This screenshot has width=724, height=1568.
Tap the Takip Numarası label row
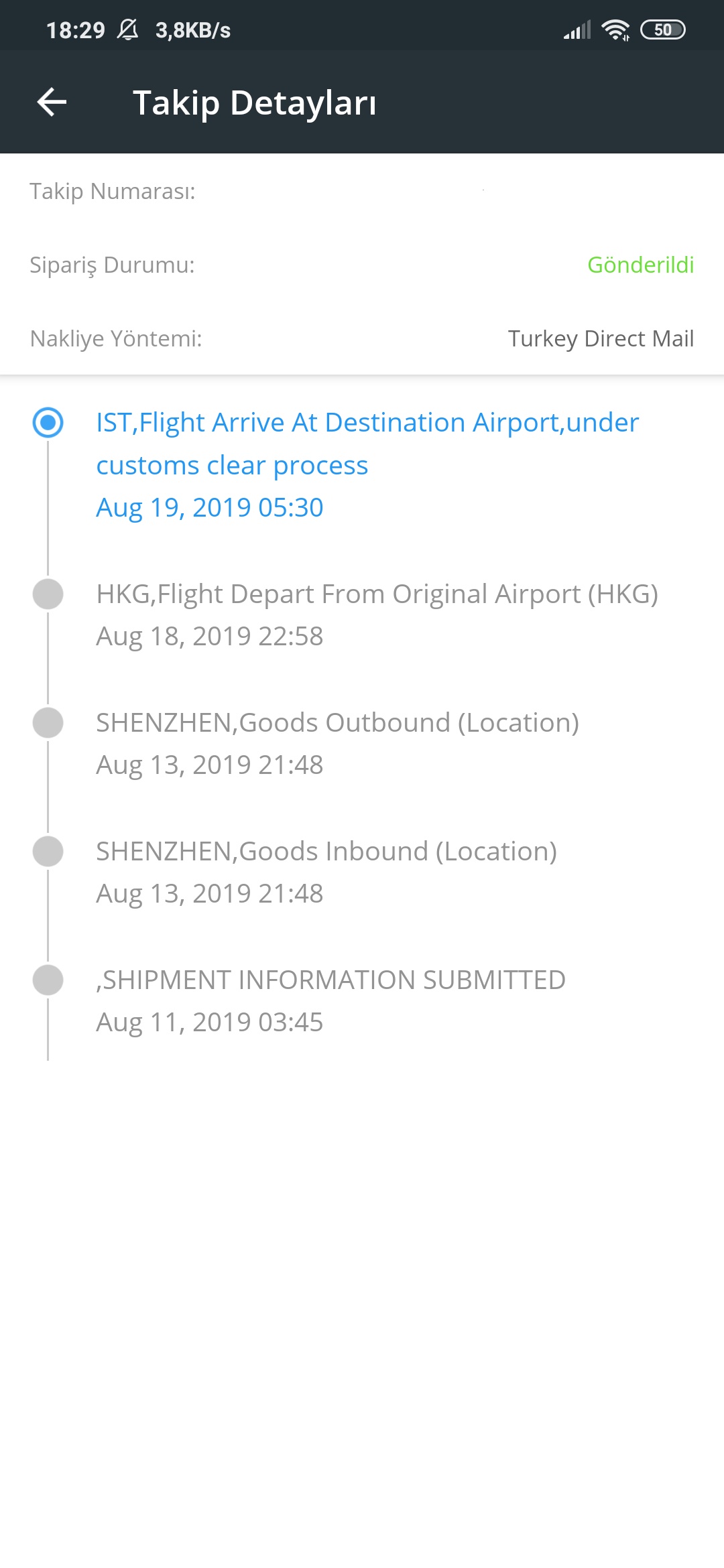[x=362, y=191]
